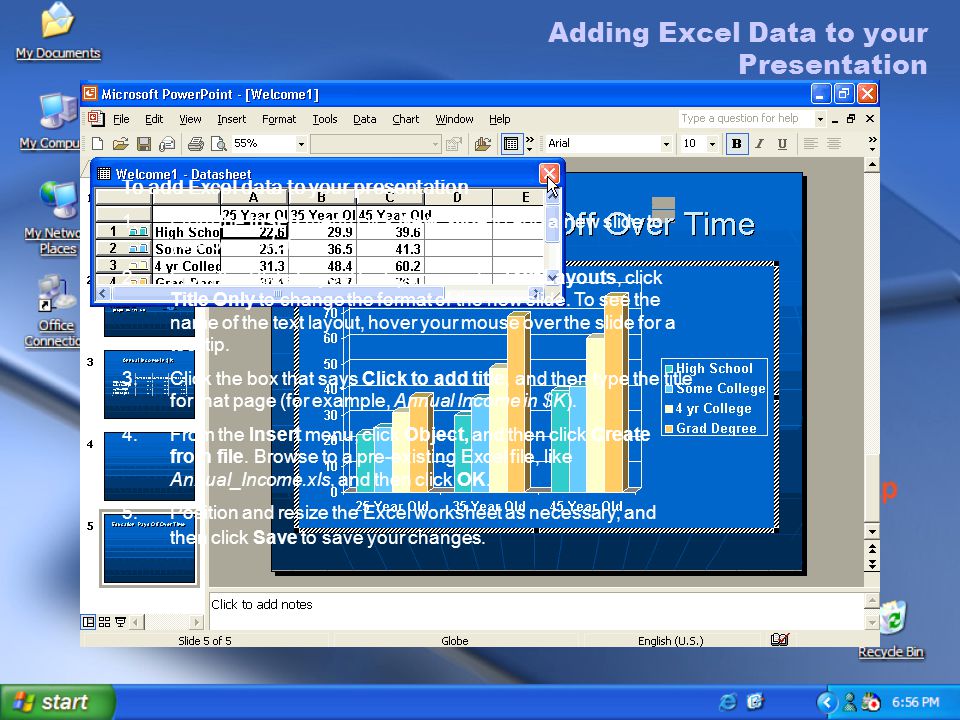Click the security alert icon in the system tray

coord(870,702)
